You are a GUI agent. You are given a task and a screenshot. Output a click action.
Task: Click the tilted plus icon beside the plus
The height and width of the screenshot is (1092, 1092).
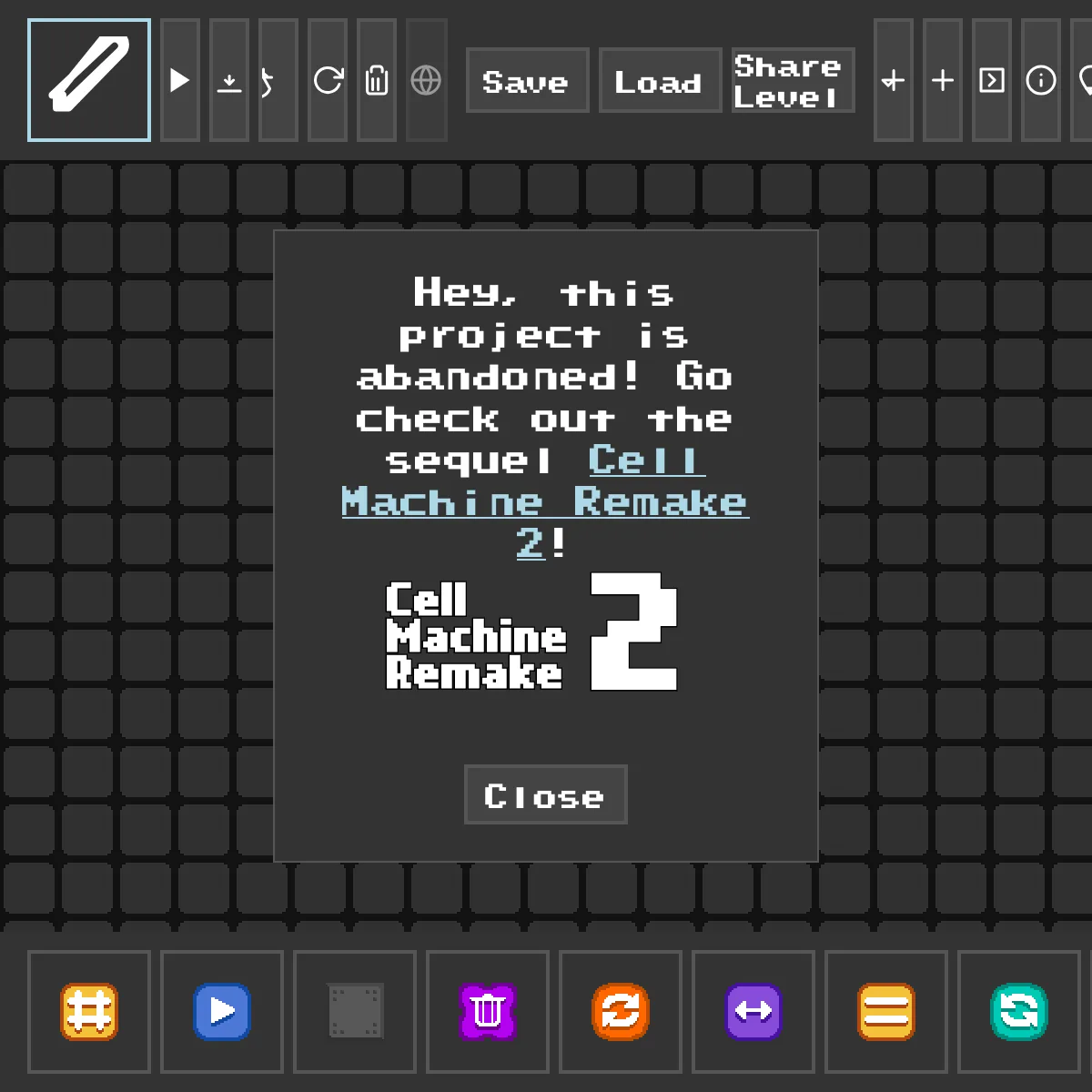point(894,79)
